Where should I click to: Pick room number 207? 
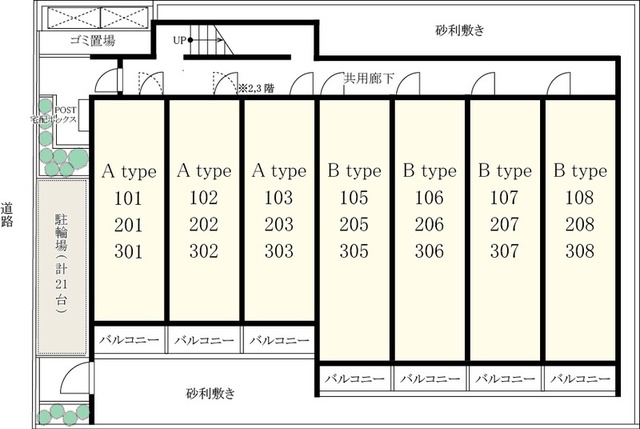pyautogui.click(x=504, y=225)
